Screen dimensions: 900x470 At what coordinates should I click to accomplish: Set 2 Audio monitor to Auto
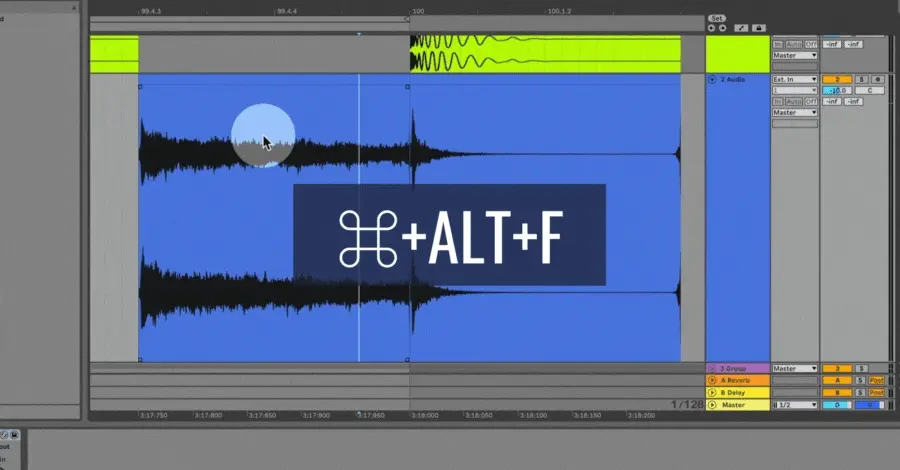794,102
